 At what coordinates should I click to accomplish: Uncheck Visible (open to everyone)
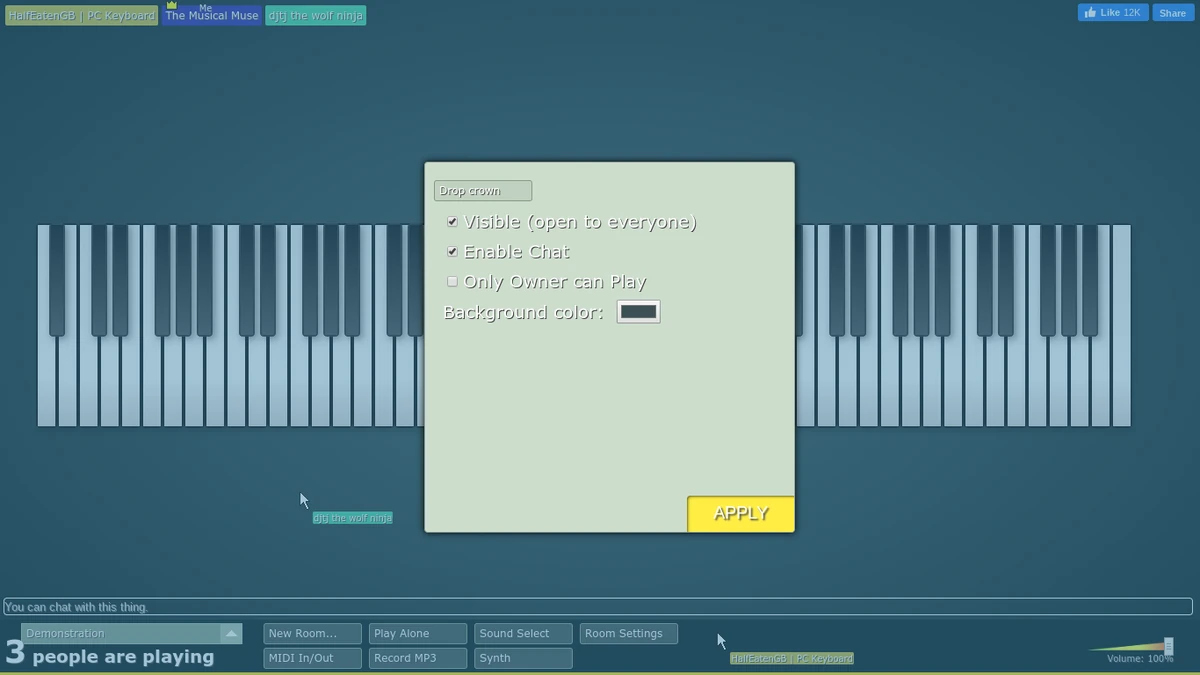point(451,221)
